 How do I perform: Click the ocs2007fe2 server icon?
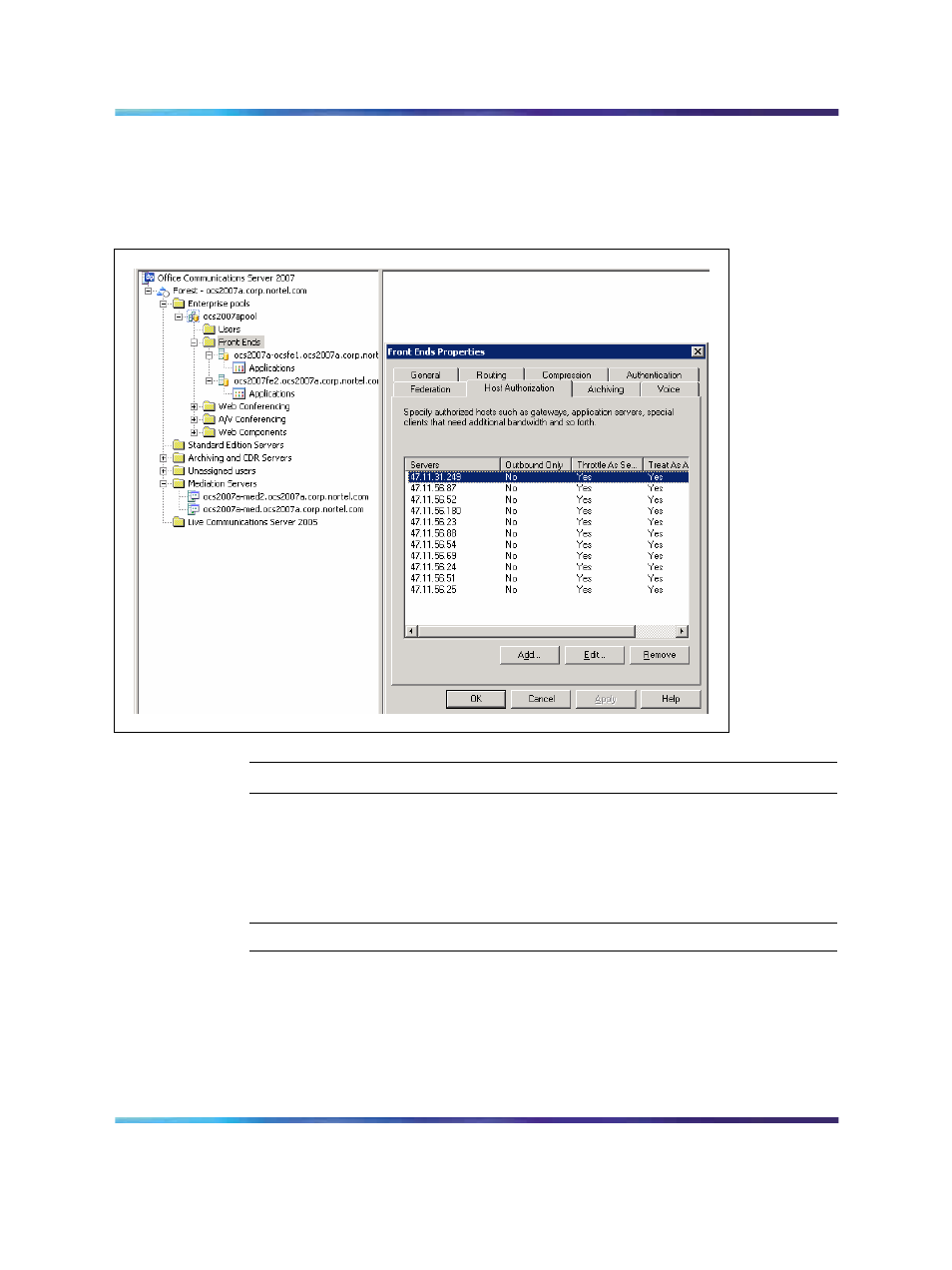(225, 381)
